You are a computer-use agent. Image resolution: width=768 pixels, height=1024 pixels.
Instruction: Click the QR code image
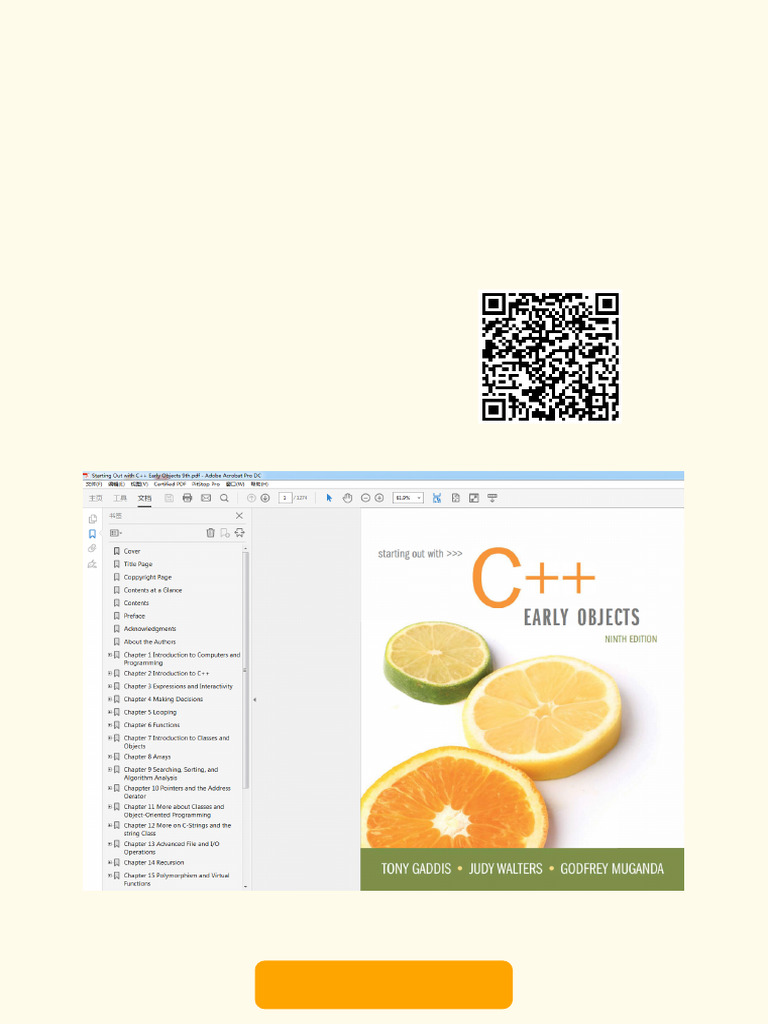(550, 356)
